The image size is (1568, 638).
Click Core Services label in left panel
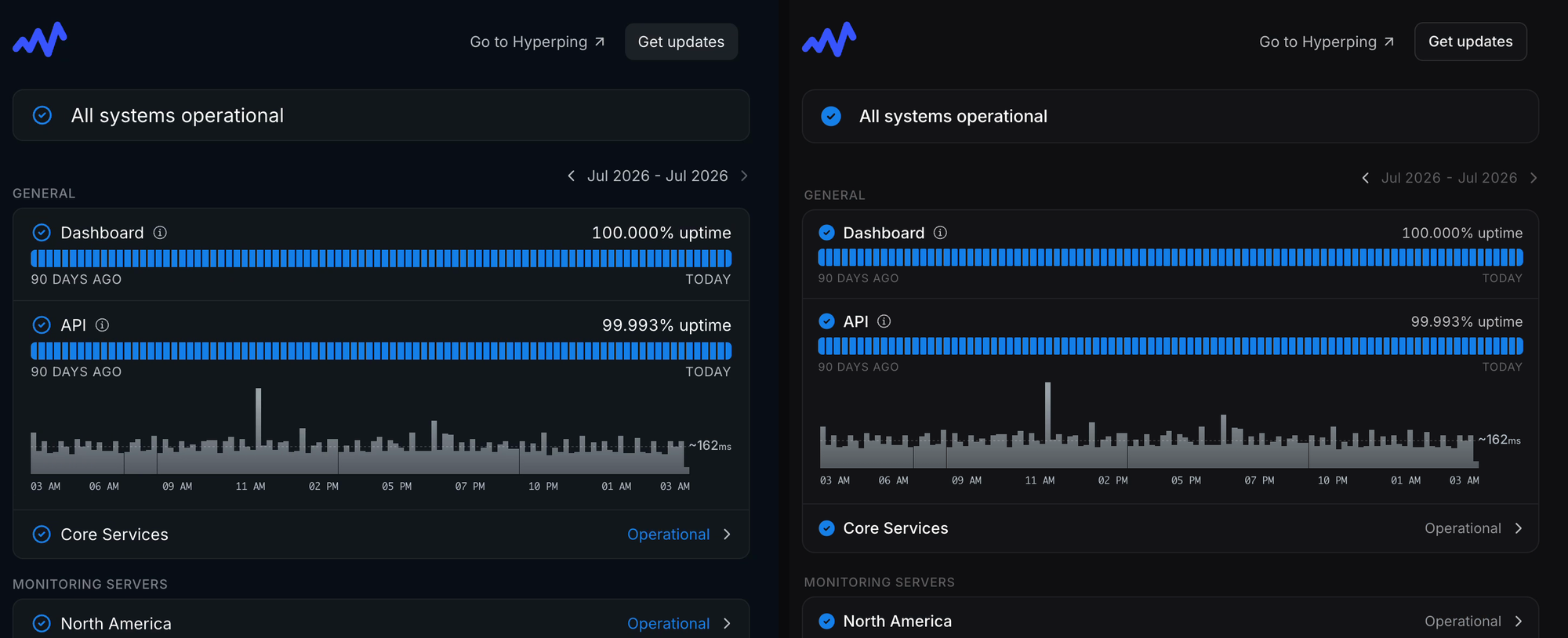[114, 535]
